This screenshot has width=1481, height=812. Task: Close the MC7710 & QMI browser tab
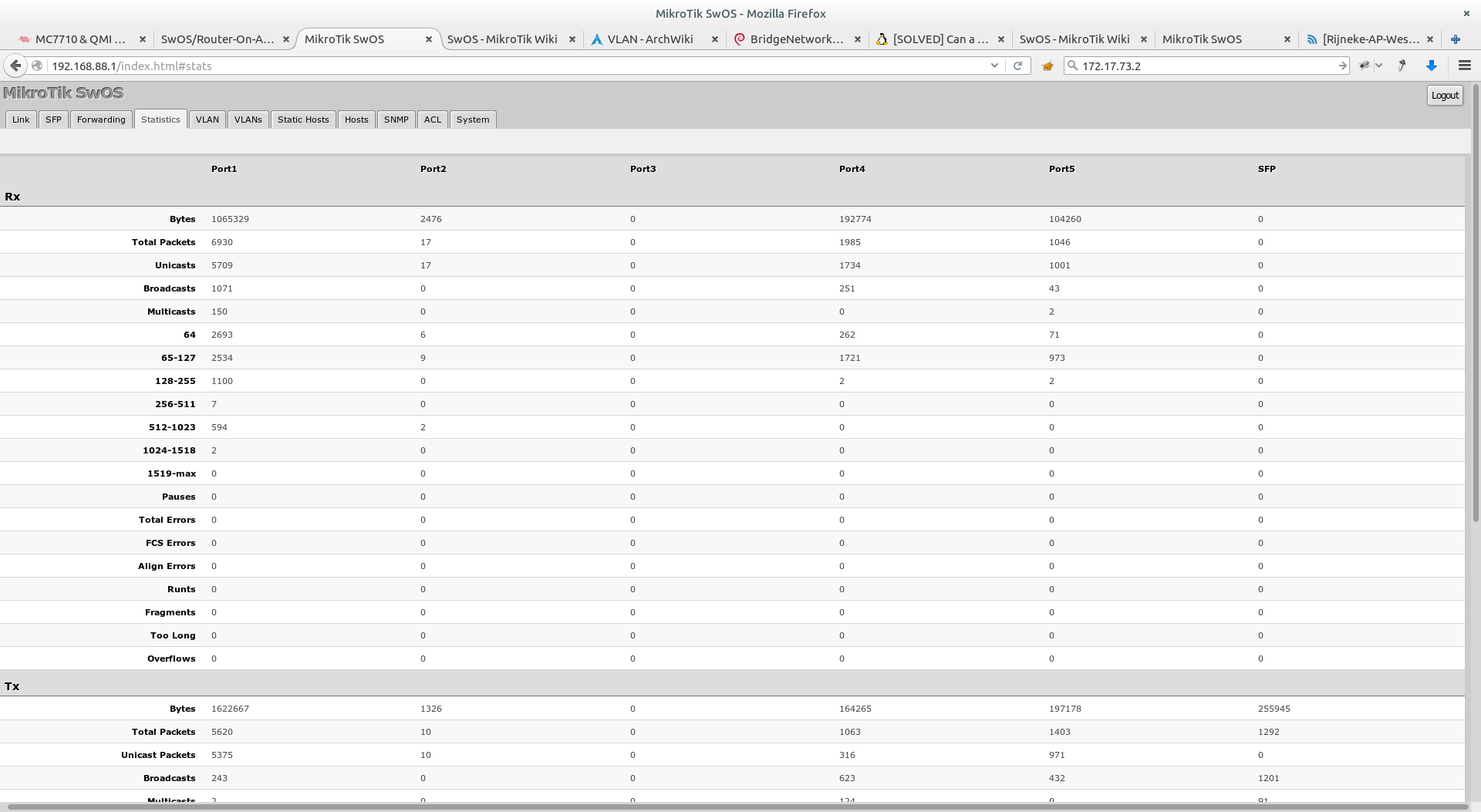pyautogui.click(x=142, y=39)
